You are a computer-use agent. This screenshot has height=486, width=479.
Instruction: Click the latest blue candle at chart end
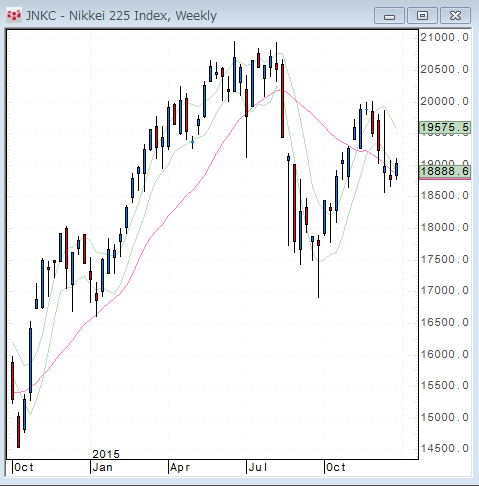[x=396, y=169]
